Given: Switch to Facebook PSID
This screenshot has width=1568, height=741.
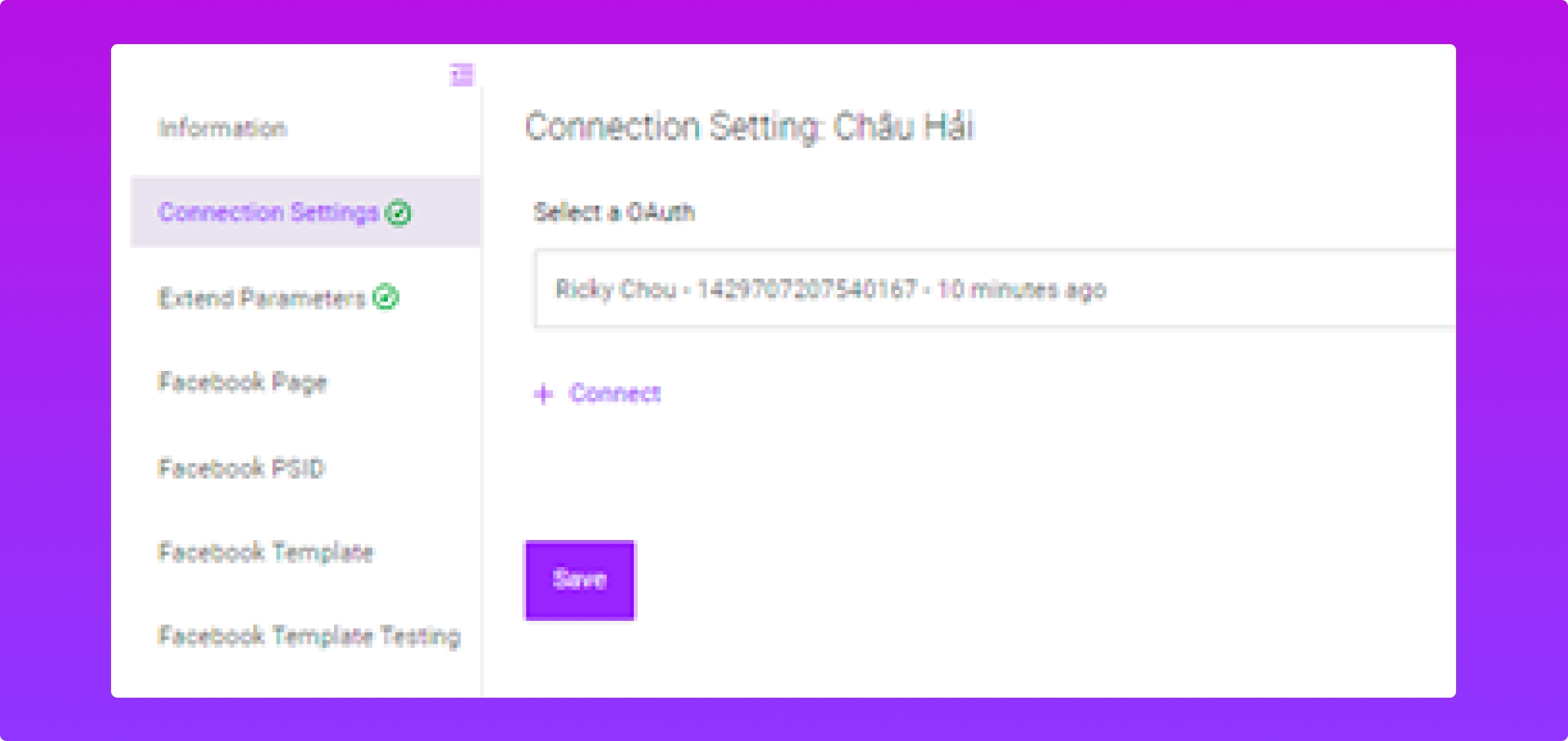Looking at the screenshot, I should [x=241, y=468].
